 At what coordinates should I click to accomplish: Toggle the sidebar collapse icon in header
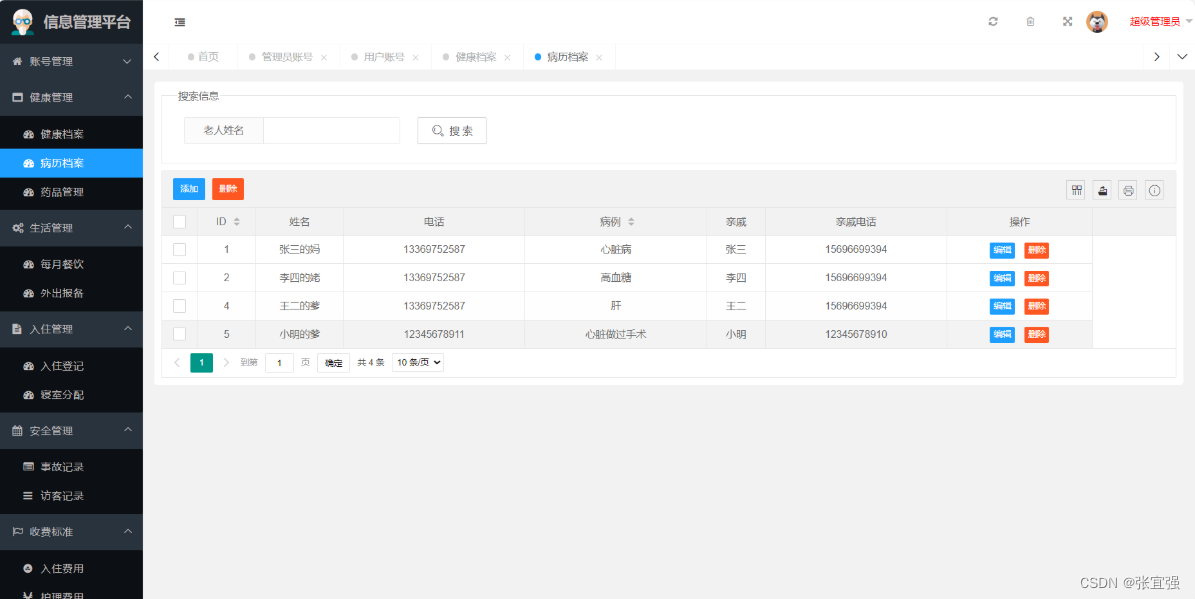tap(180, 22)
